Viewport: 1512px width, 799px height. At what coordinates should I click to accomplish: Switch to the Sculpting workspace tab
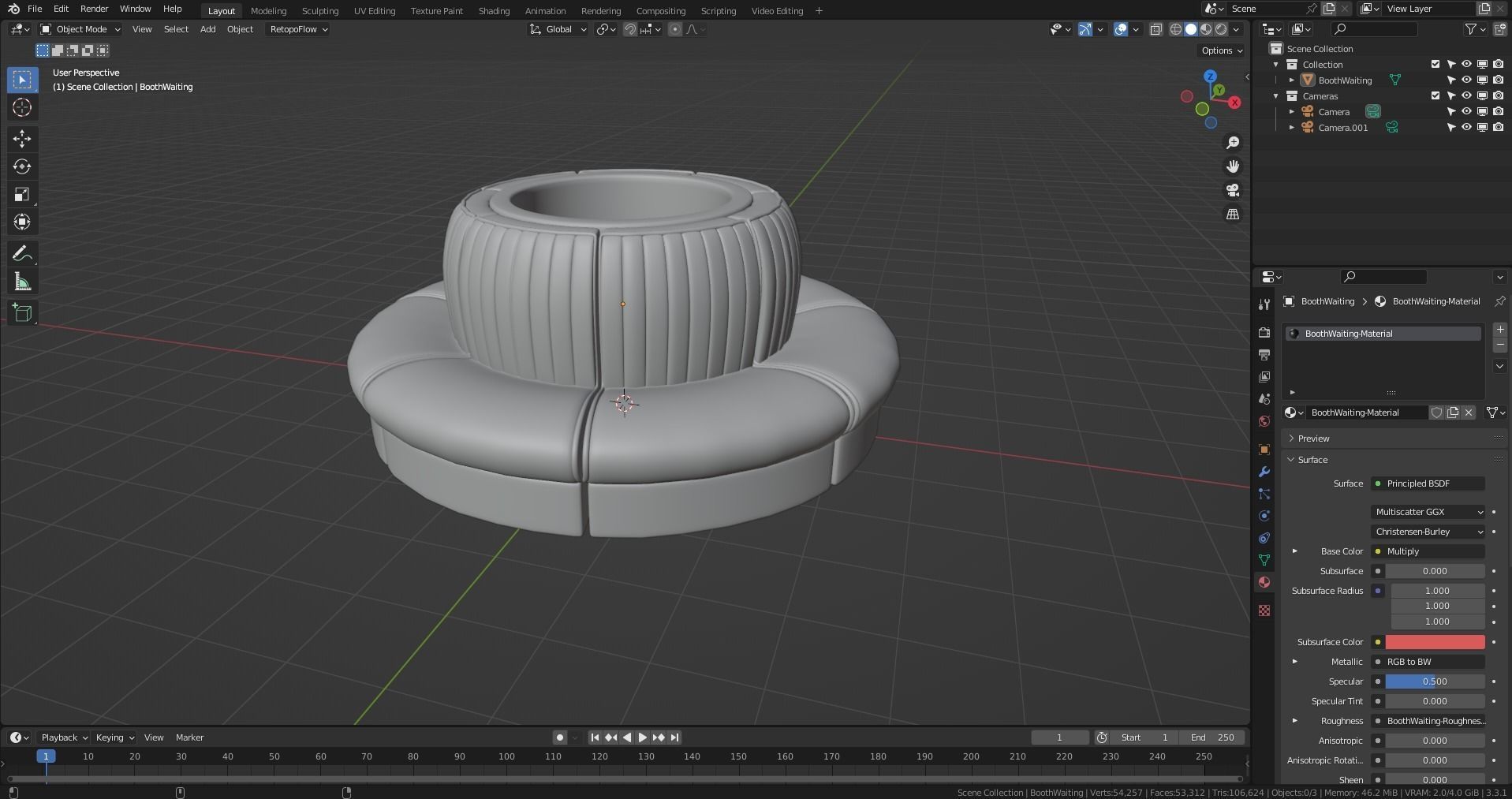319,10
